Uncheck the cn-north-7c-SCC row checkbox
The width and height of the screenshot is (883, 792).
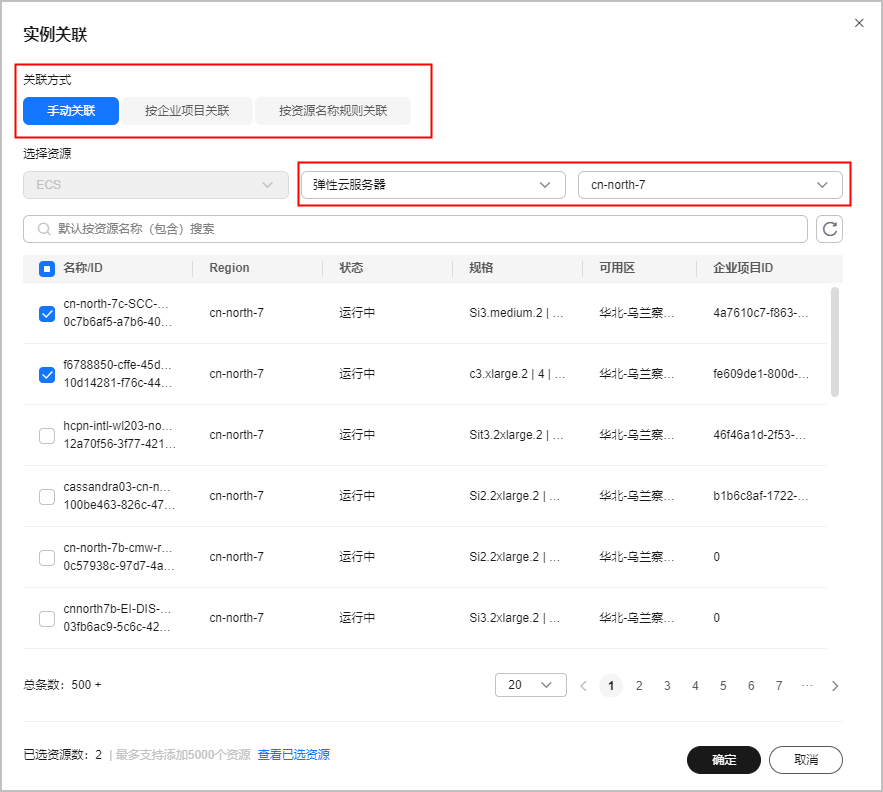tap(47, 313)
